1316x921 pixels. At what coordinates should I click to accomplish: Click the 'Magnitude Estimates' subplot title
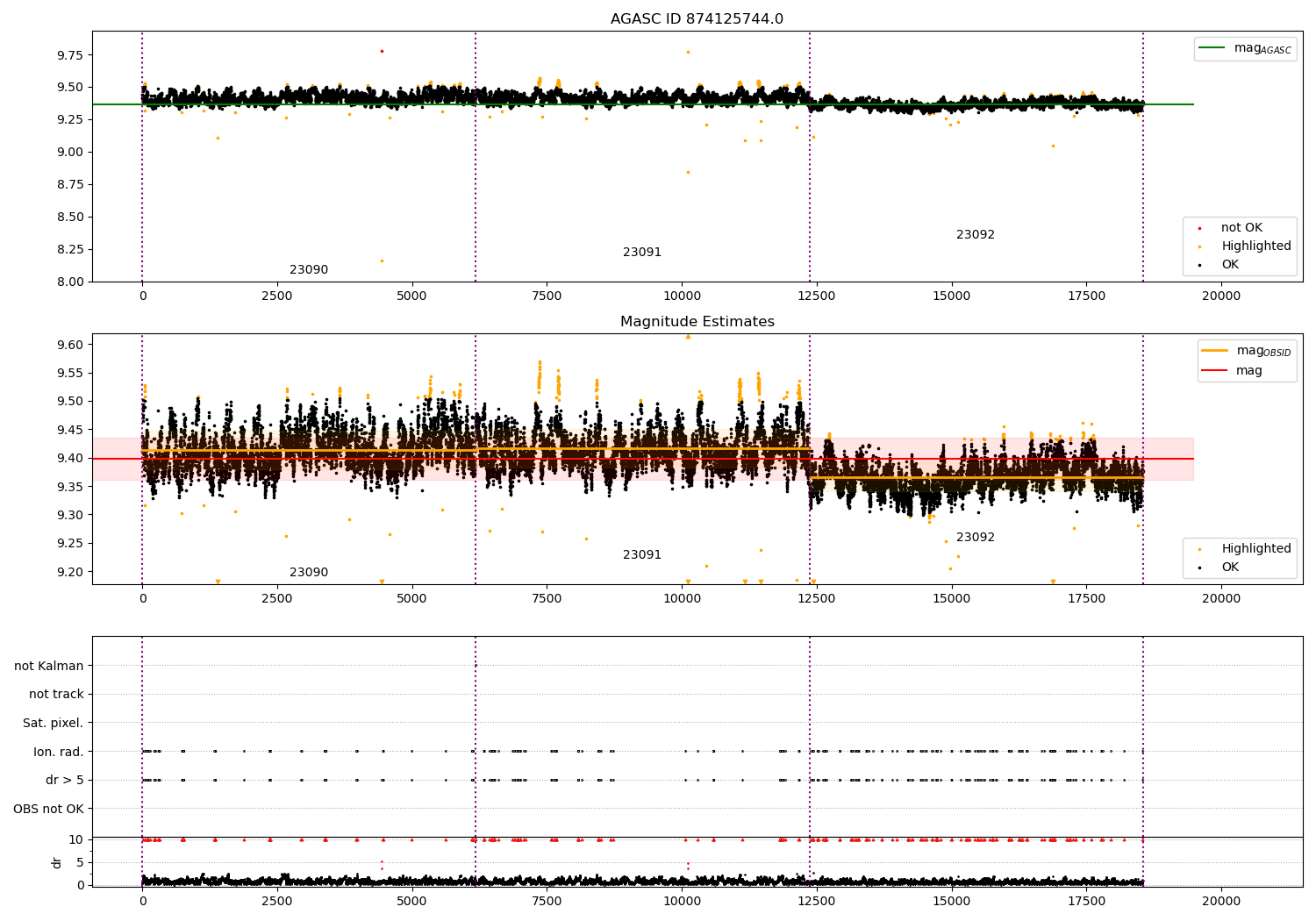coord(697,322)
